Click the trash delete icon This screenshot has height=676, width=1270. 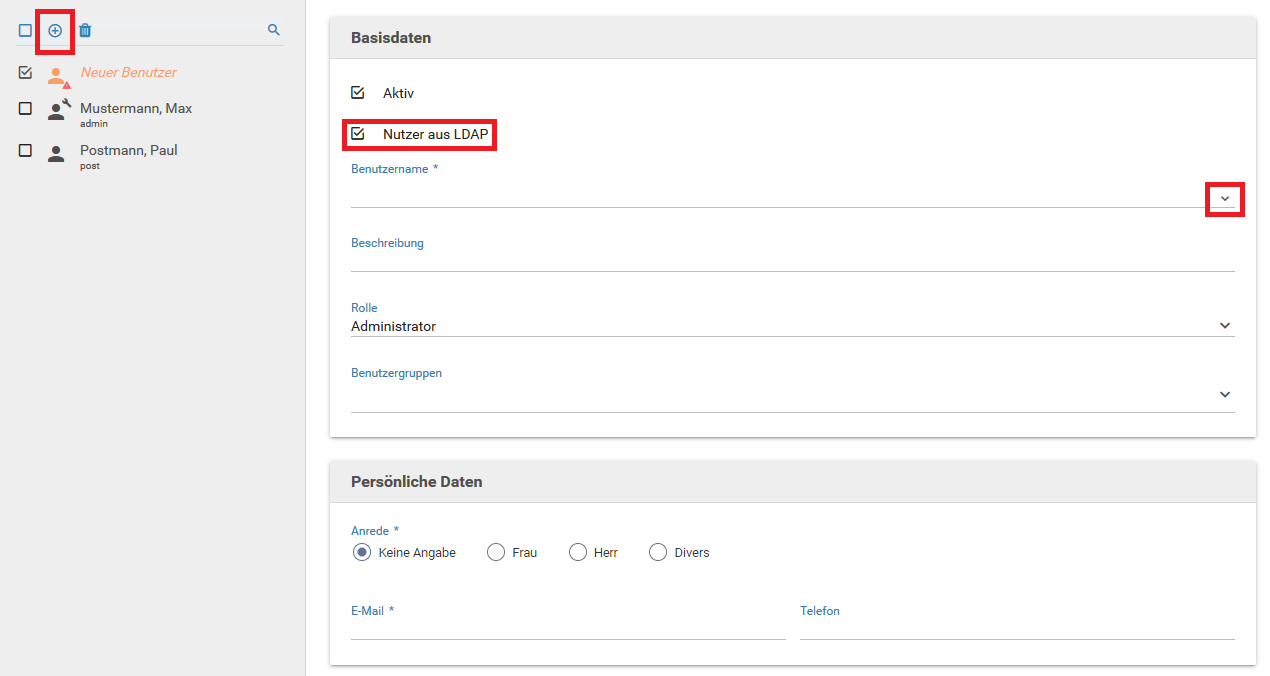[85, 31]
